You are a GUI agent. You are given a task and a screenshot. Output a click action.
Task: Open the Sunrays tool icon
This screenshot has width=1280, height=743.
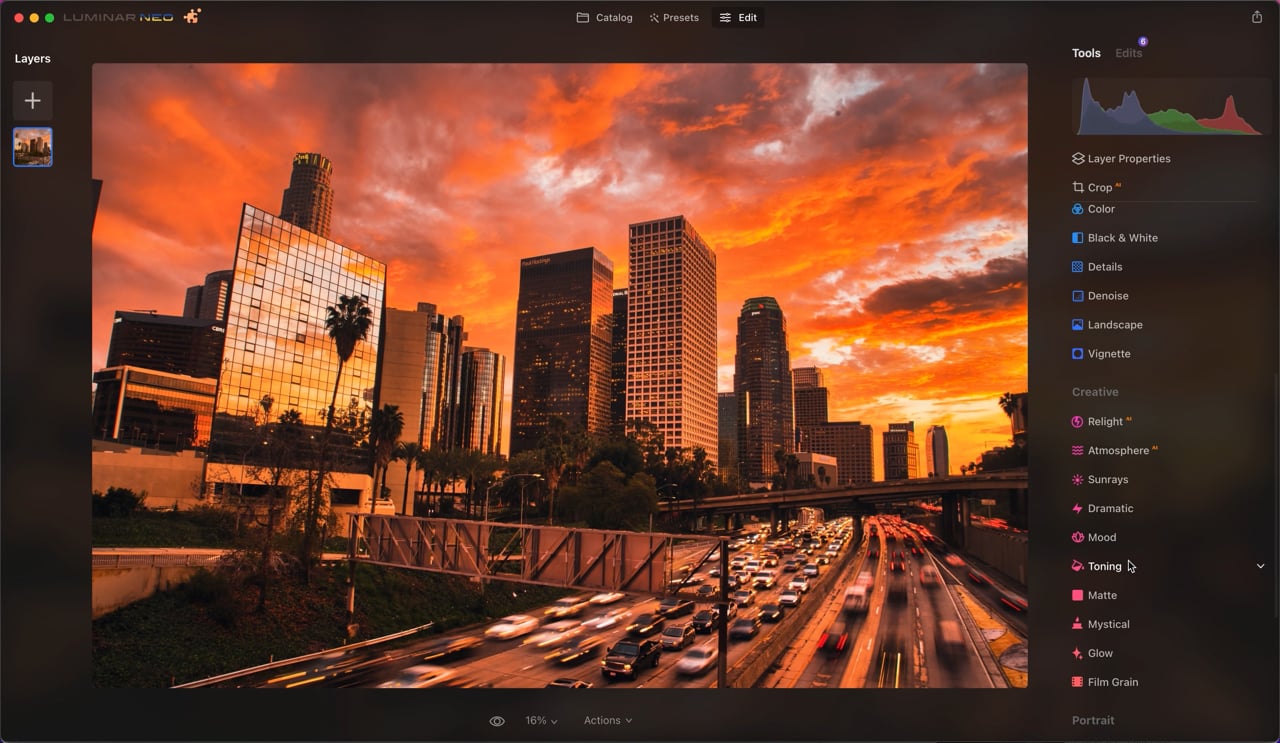(x=1077, y=480)
